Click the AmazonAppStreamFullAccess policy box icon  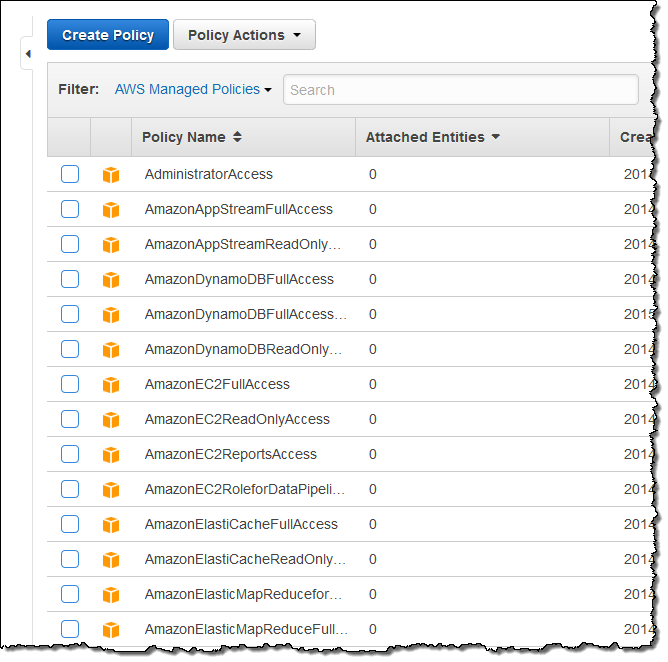click(x=111, y=210)
